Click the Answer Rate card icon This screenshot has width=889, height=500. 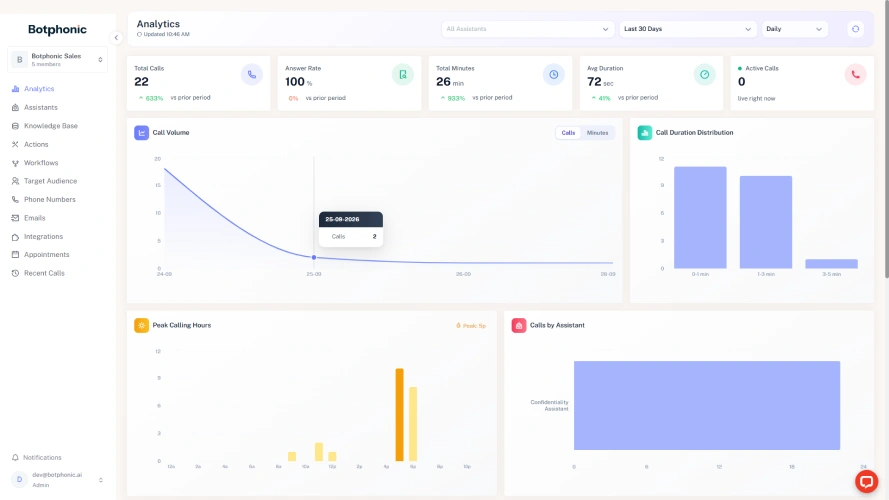click(x=403, y=75)
